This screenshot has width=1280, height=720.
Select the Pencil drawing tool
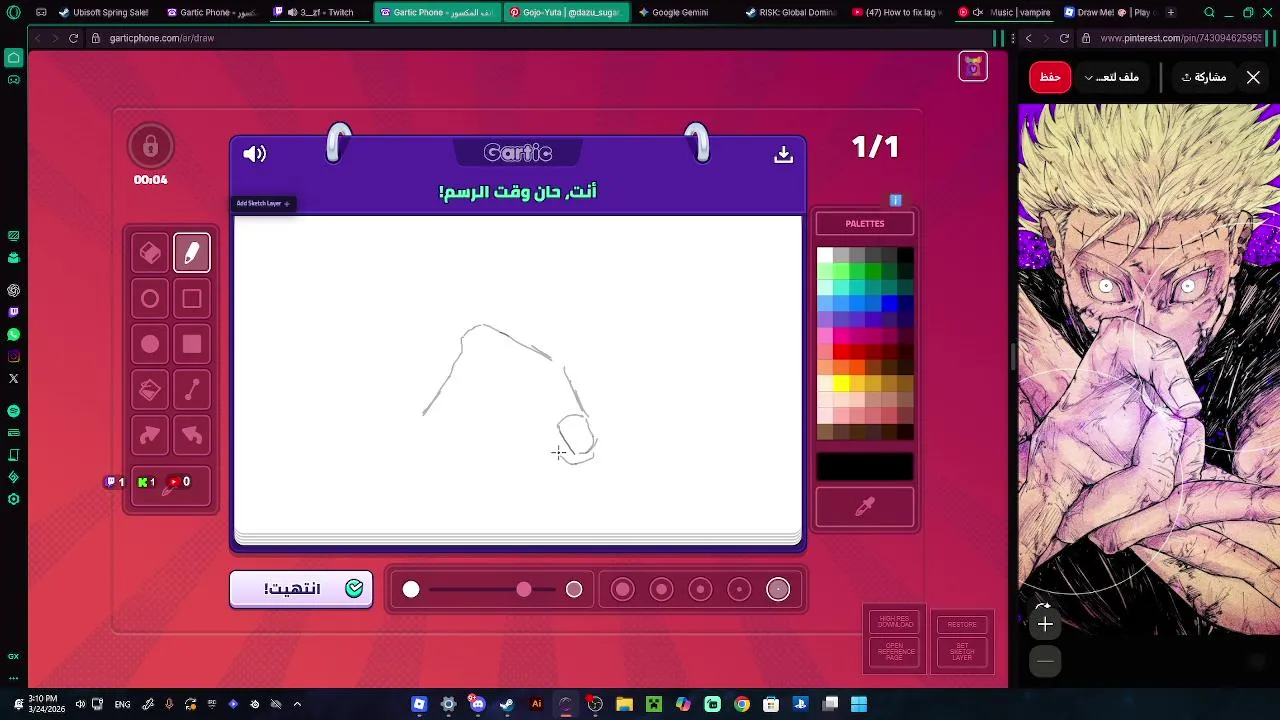point(192,253)
